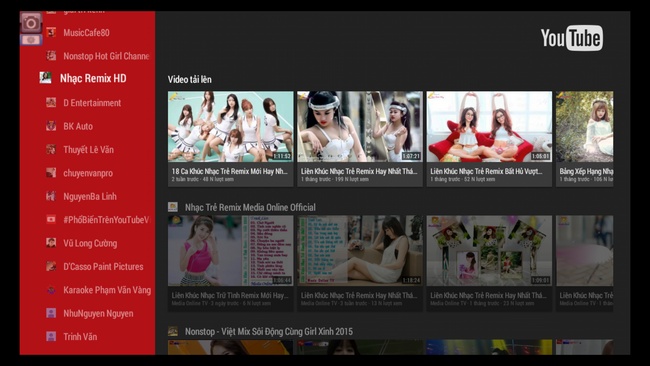650x366 pixels.
Task: Play the 18 Ca Khúc Nhạc Trẻ Remix video
Action: pyautogui.click(x=230, y=139)
